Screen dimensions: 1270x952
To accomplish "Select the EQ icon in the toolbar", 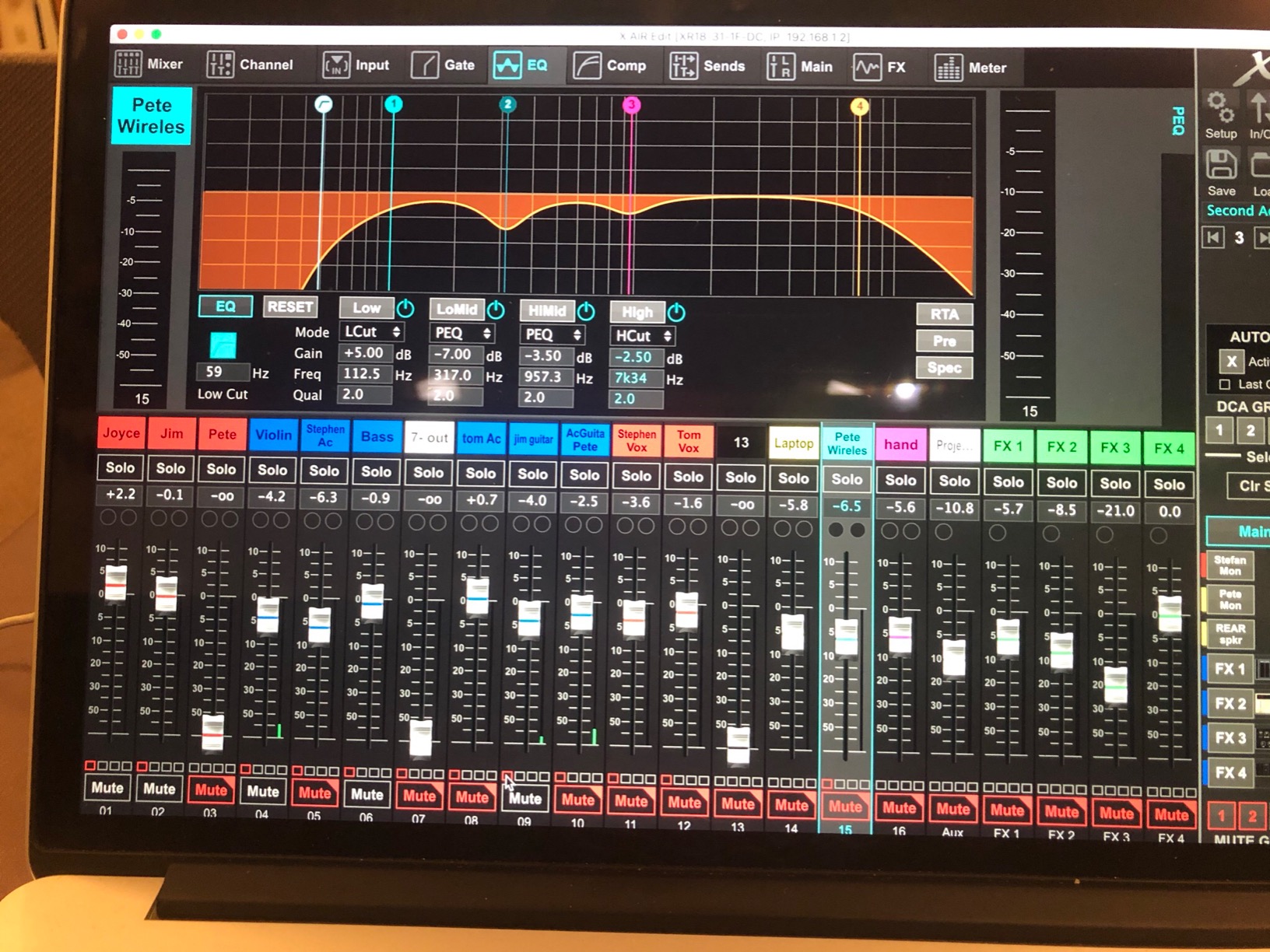I will click(x=510, y=65).
